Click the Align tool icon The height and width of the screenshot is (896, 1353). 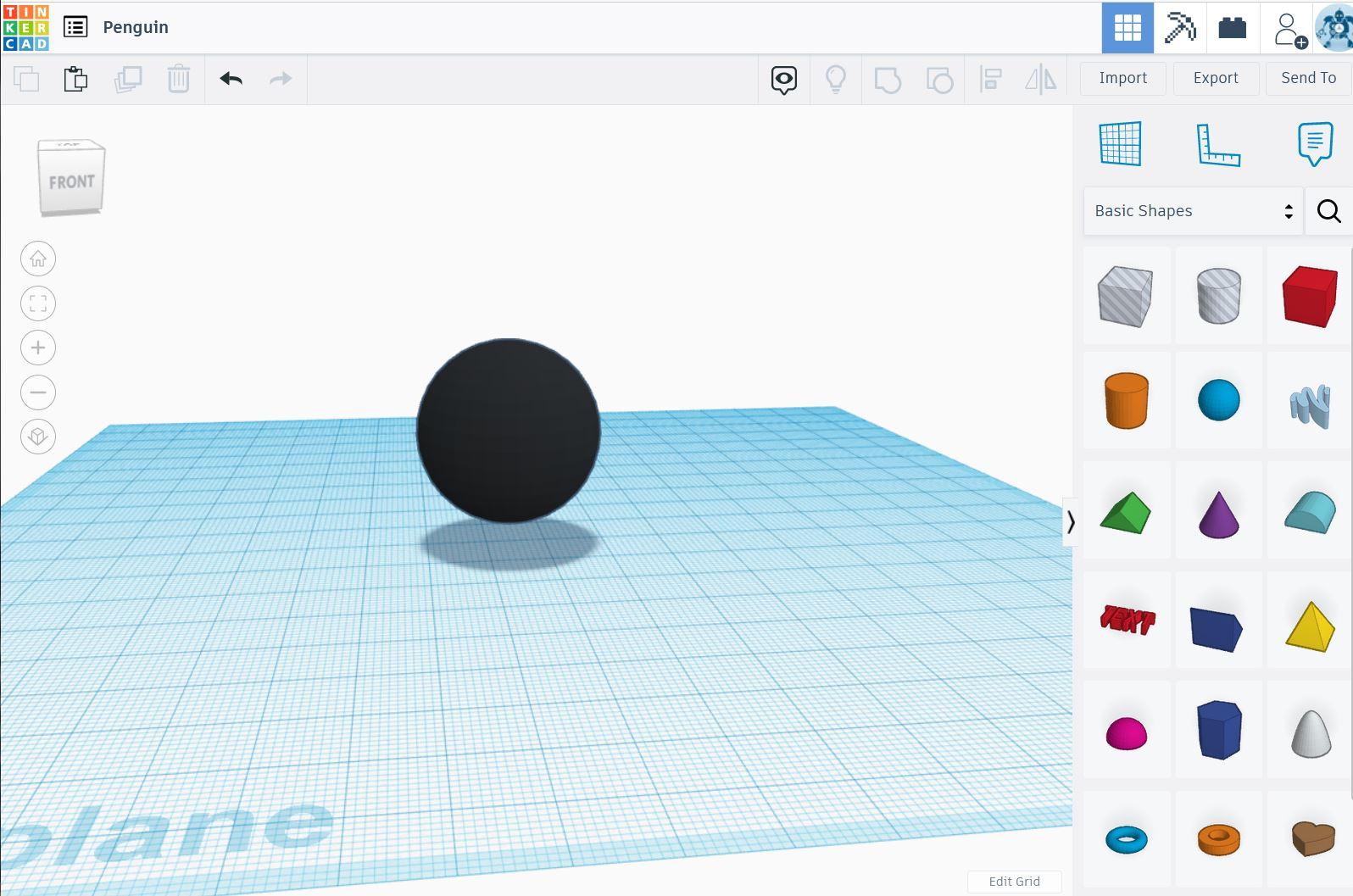coord(990,80)
